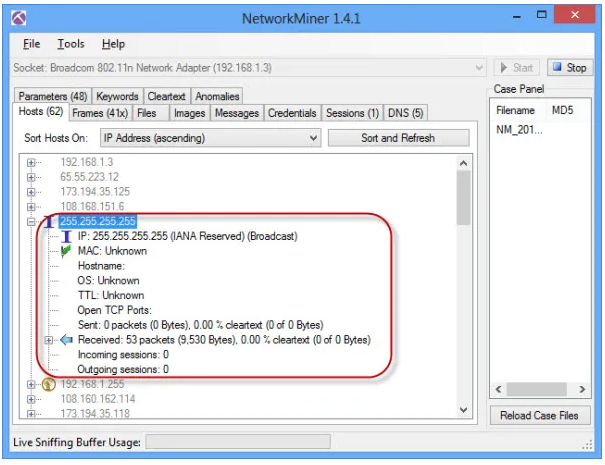Click the green MAC address icon
This screenshot has width=605, height=465.
coord(67,251)
